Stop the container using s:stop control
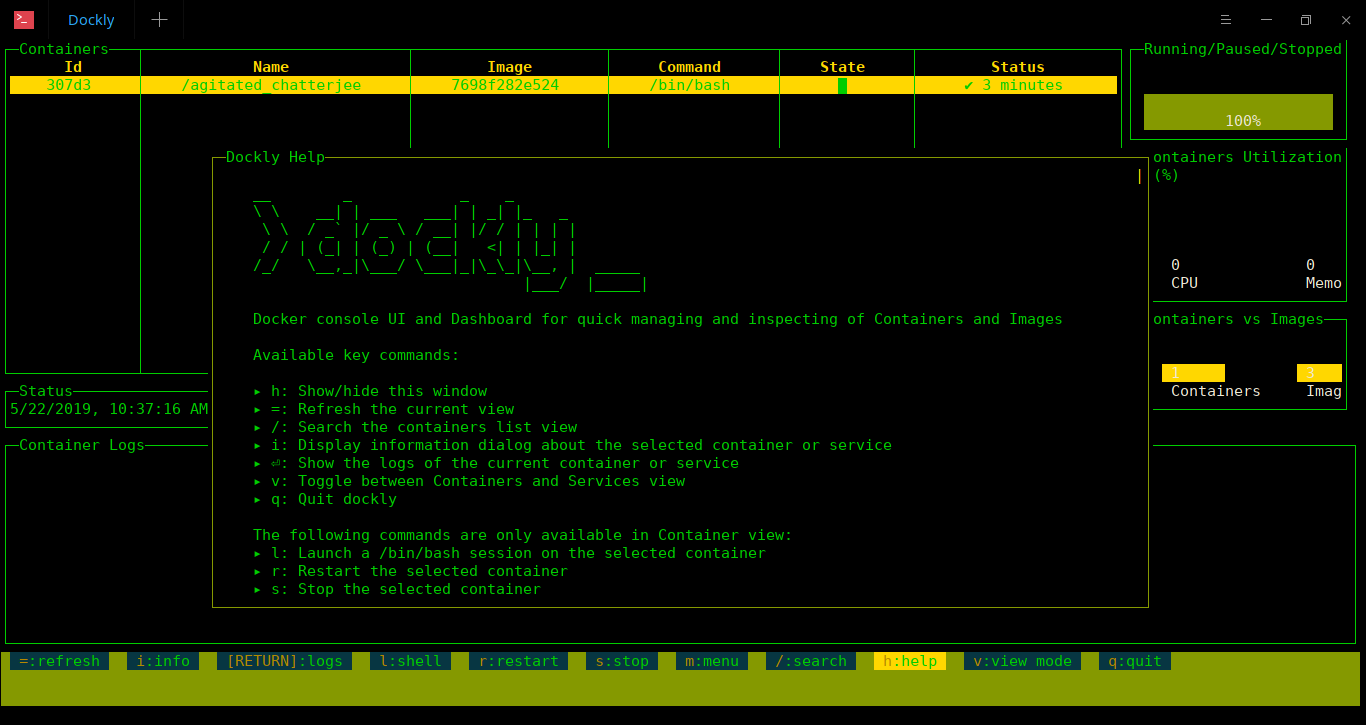This screenshot has height=725, width=1366. [x=621, y=660]
